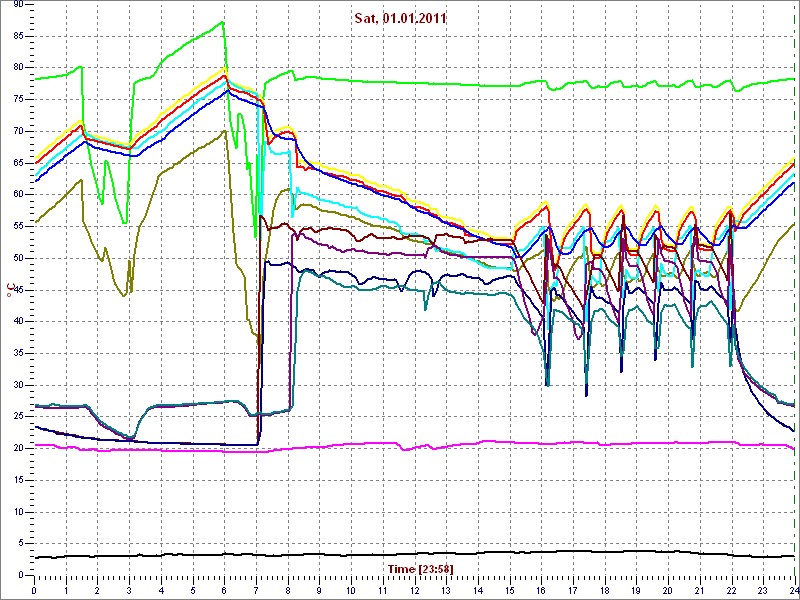Click the y-axis value 65
Viewport: 800px width, 600px height.
point(18,163)
